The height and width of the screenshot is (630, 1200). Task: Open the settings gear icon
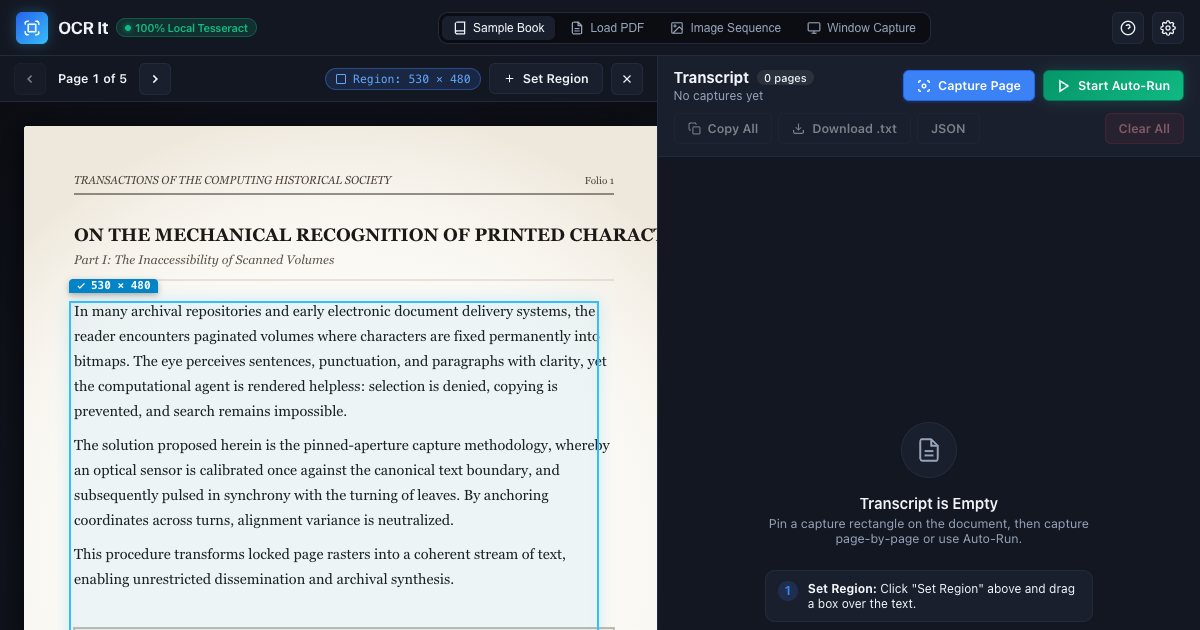tap(1168, 28)
